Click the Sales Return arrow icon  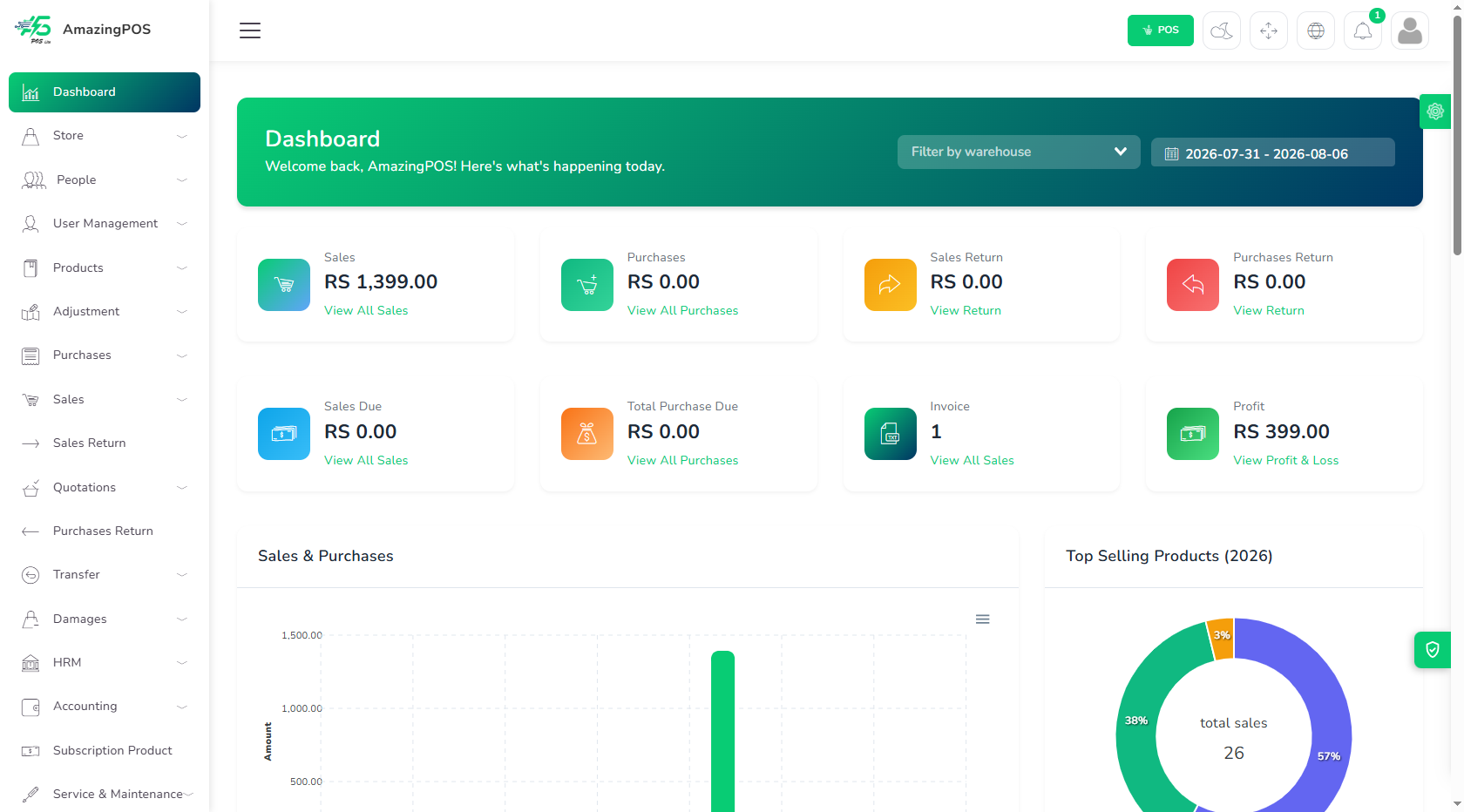click(x=891, y=285)
